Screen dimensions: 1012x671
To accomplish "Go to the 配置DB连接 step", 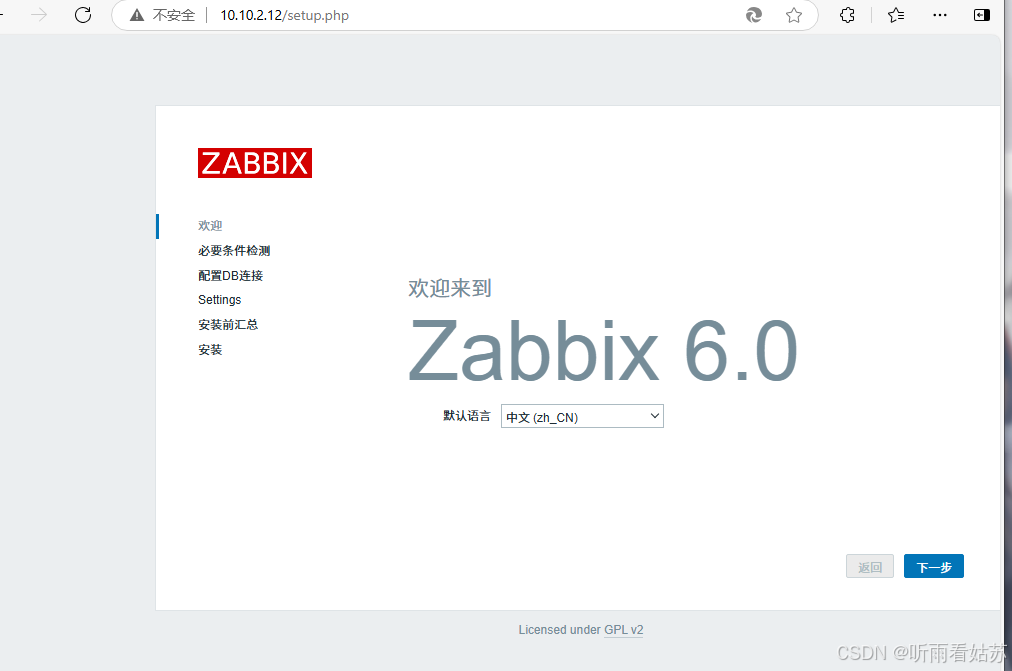I will pos(230,276).
